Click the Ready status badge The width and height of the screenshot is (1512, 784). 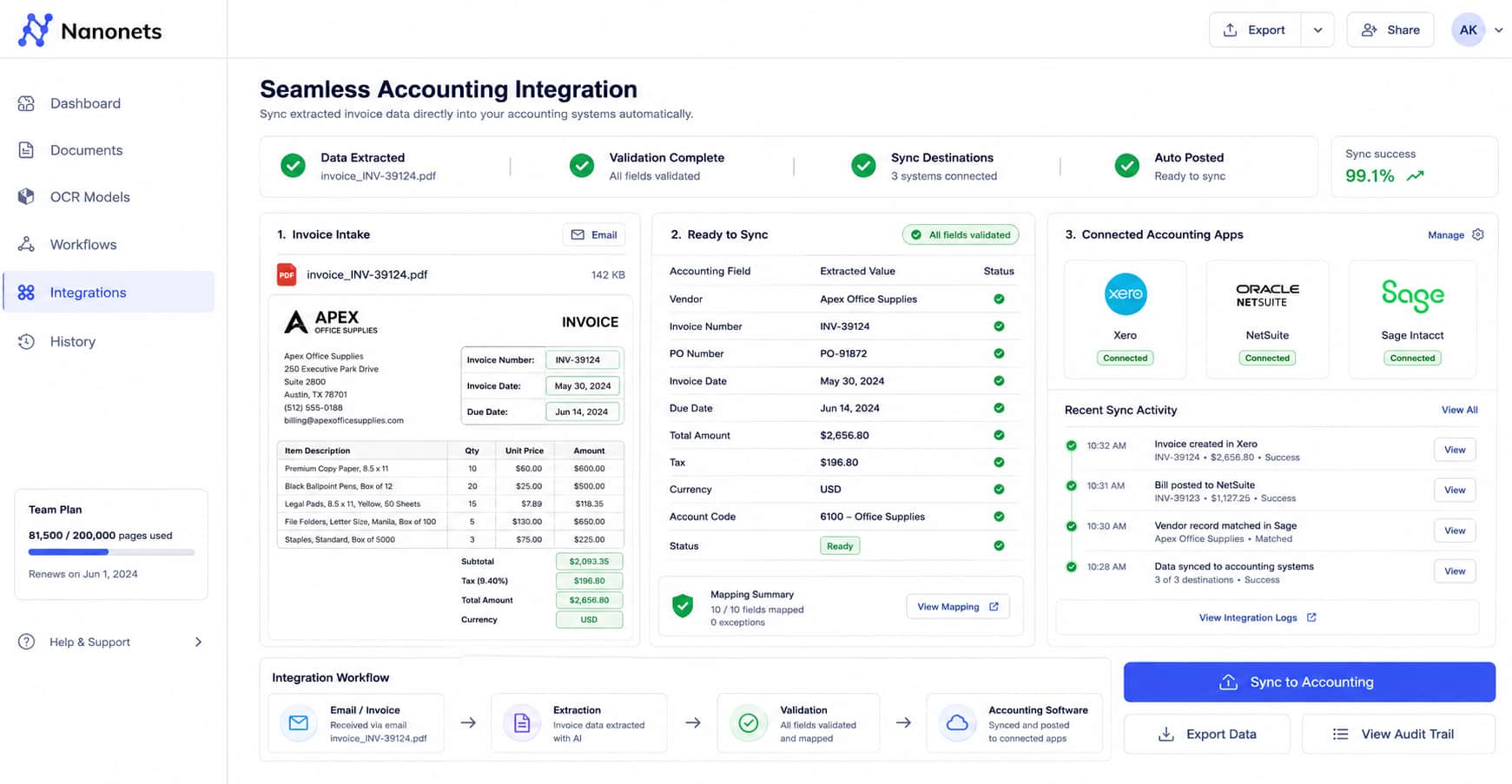pyautogui.click(x=840, y=546)
